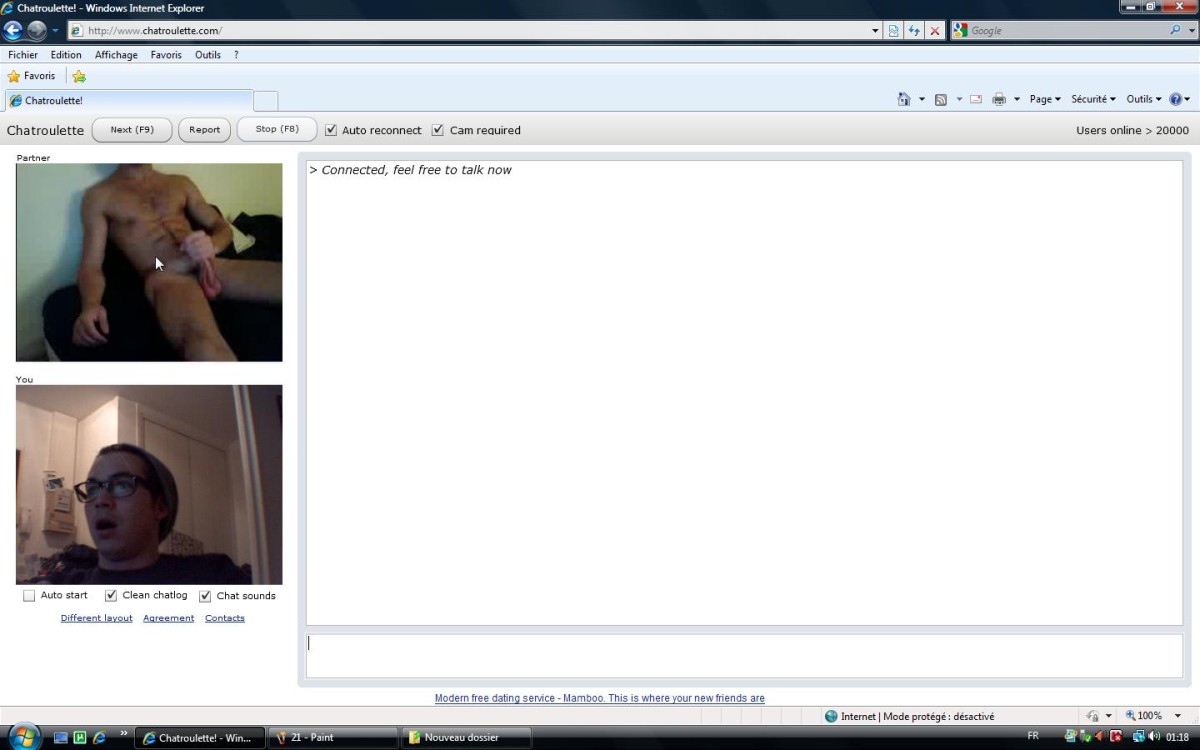The width and height of the screenshot is (1200, 750).
Task: Enable the Auto start checkbox
Action: point(29,596)
